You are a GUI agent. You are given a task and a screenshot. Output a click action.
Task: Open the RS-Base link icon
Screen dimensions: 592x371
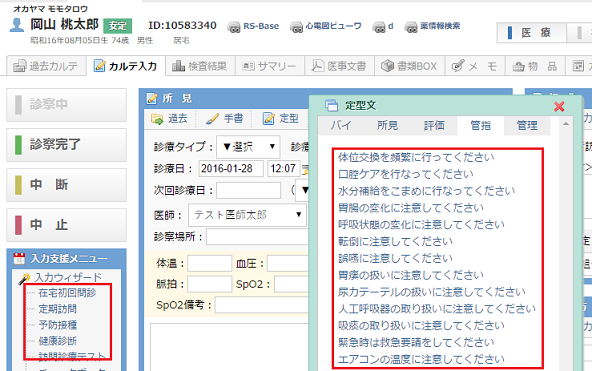(234, 27)
